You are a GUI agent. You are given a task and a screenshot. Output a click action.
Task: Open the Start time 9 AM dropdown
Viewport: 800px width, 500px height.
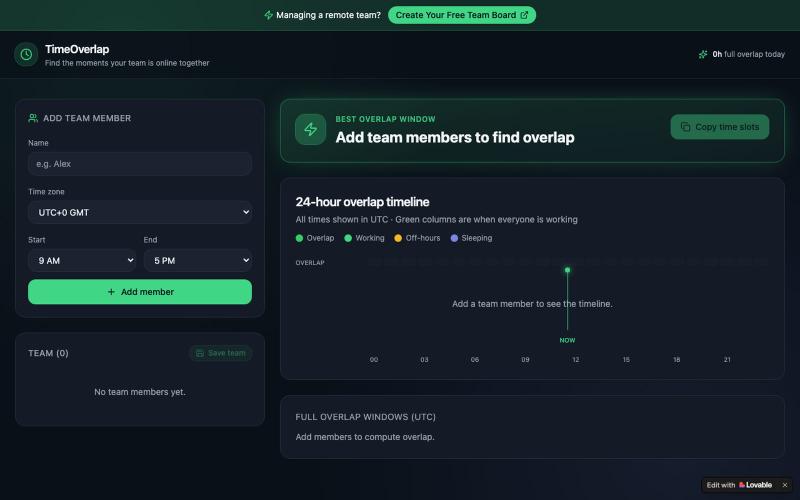(x=82, y=260)
